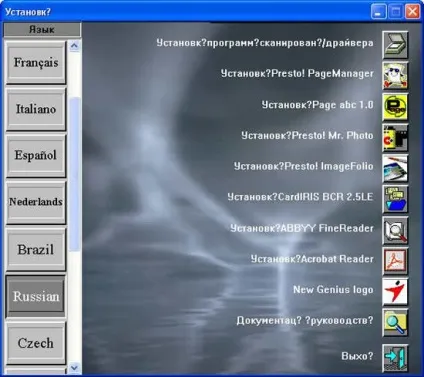
Task: Click the language list scrollbar thumb
Action: click(75, 174)
